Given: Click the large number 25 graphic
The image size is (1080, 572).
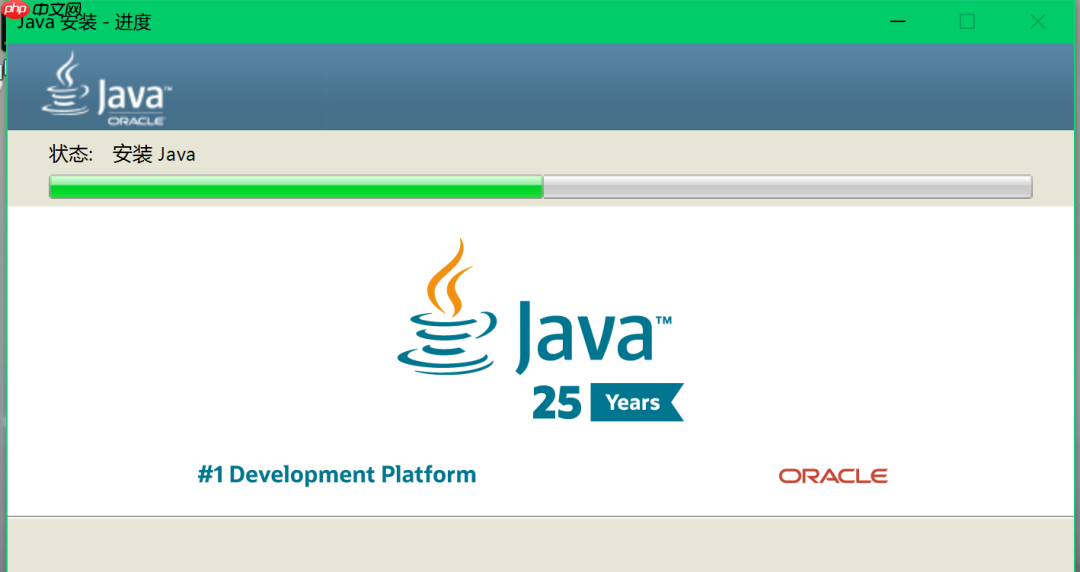Looking at the screenshot, I should pos(557,403).
